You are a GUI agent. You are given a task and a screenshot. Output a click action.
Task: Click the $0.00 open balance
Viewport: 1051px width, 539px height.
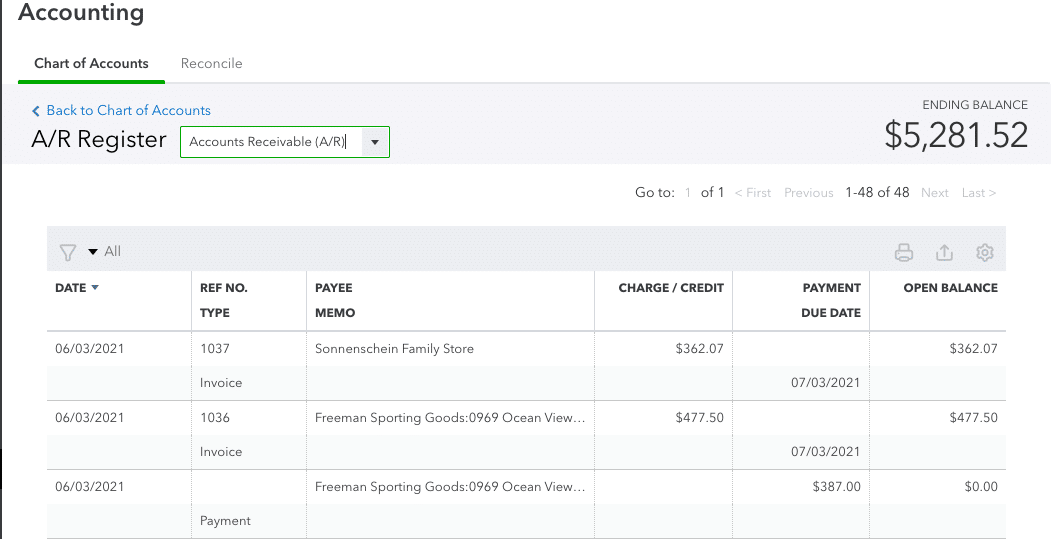(x=981, y=487)
